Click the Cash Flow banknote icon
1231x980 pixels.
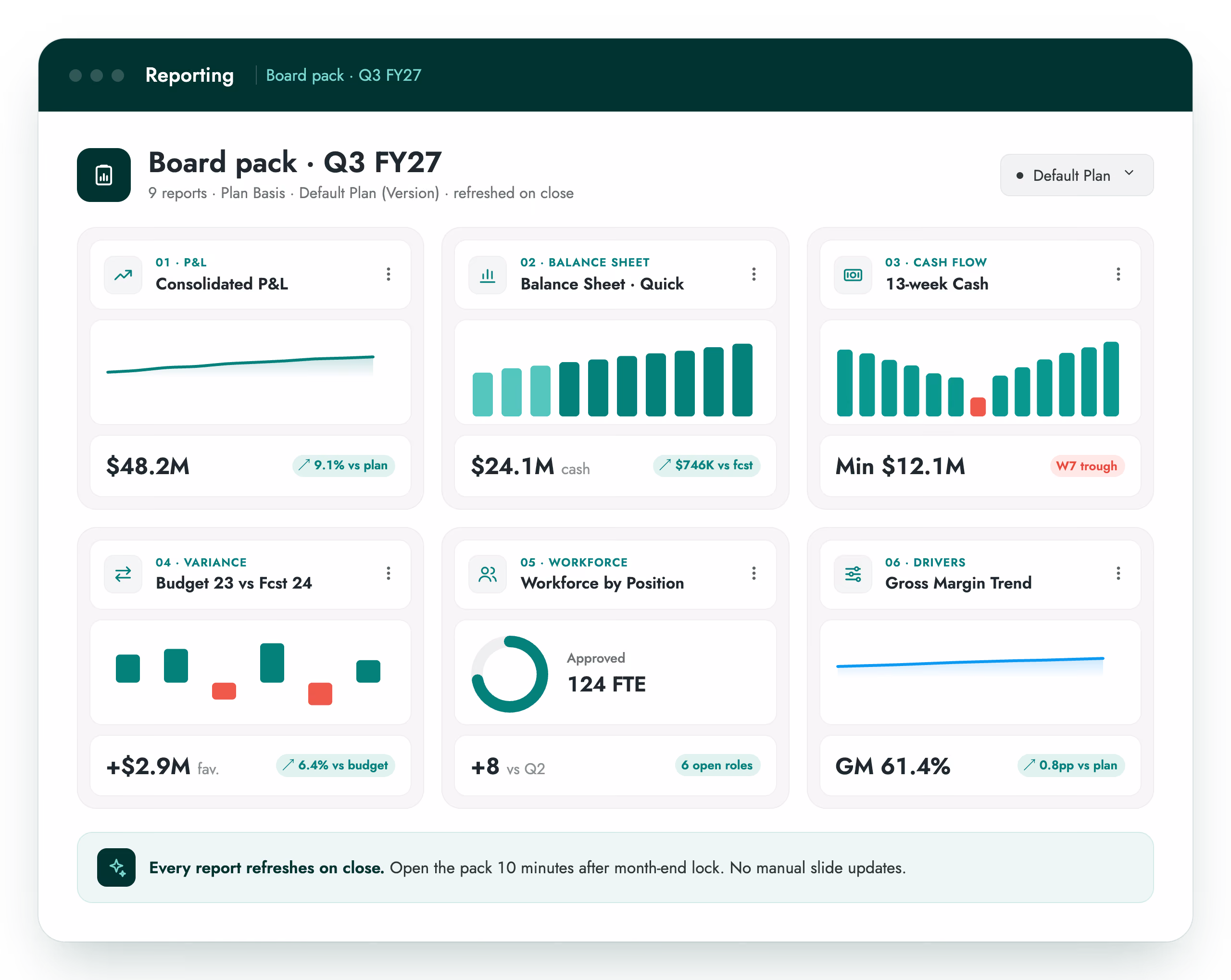click(x=853, y=275)
